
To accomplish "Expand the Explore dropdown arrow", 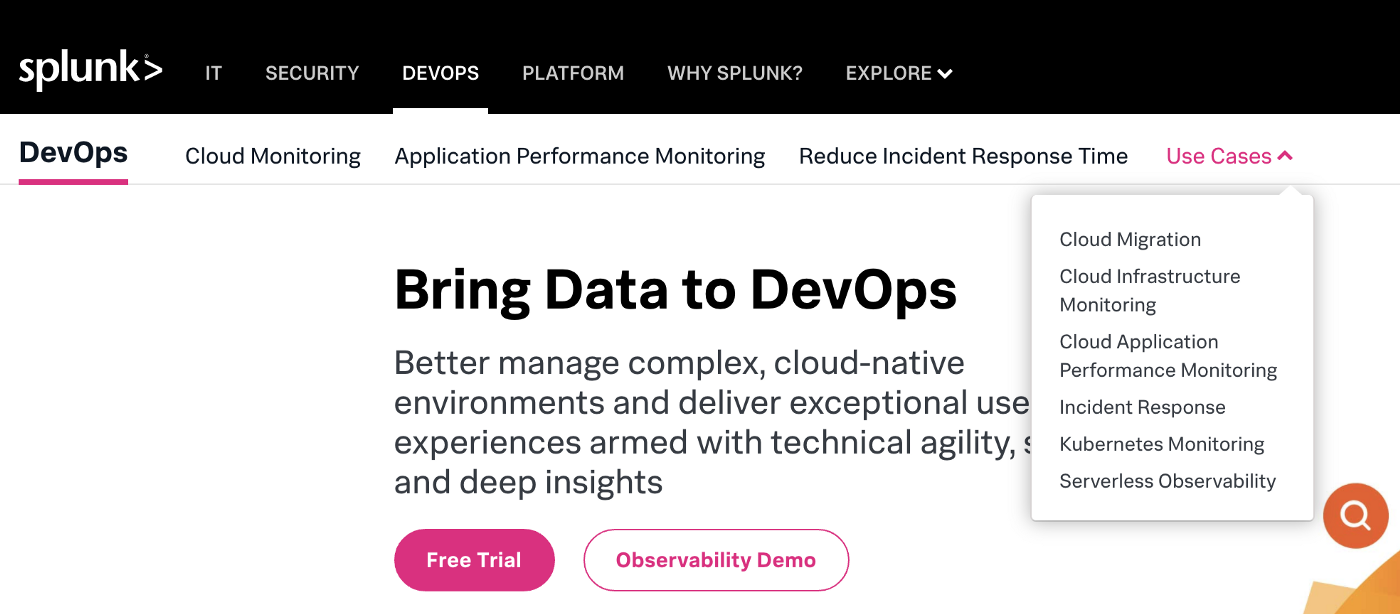I will [x=945, y=74].
